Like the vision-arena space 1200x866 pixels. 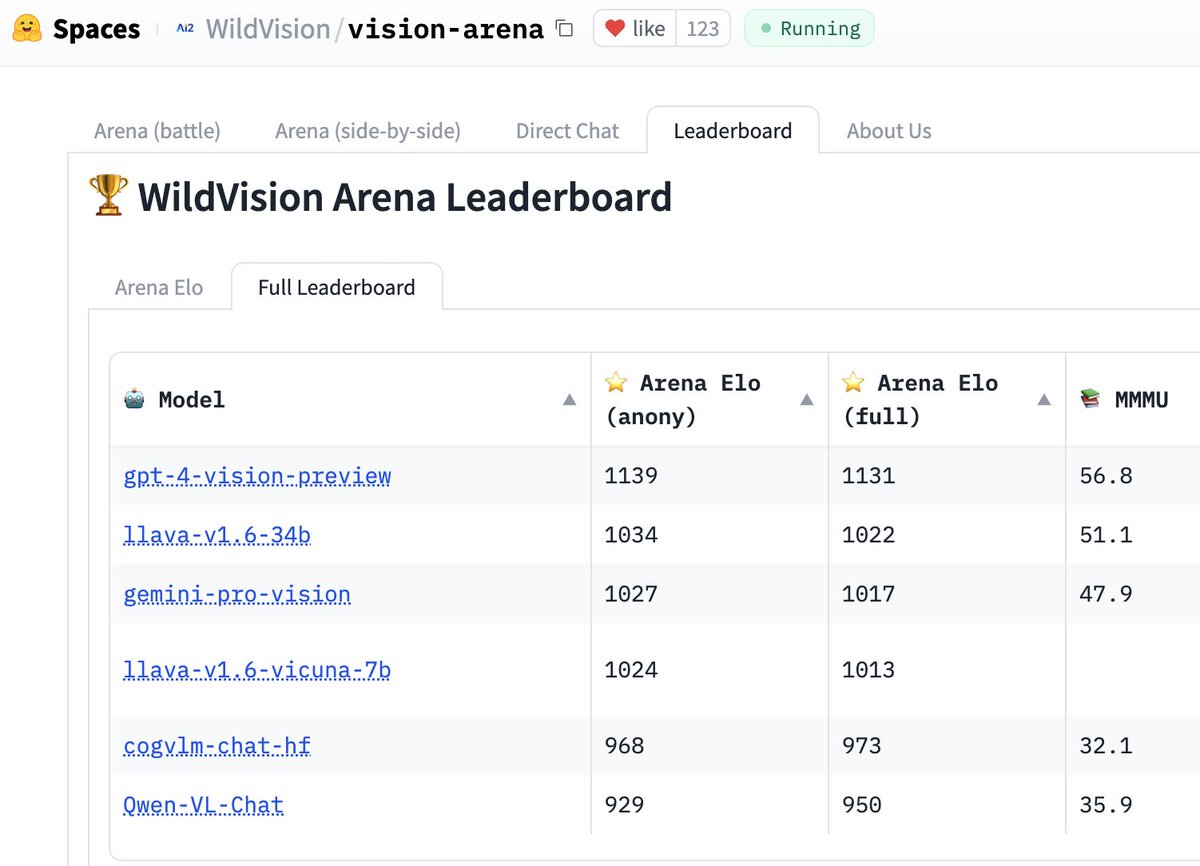pos(636,29)
